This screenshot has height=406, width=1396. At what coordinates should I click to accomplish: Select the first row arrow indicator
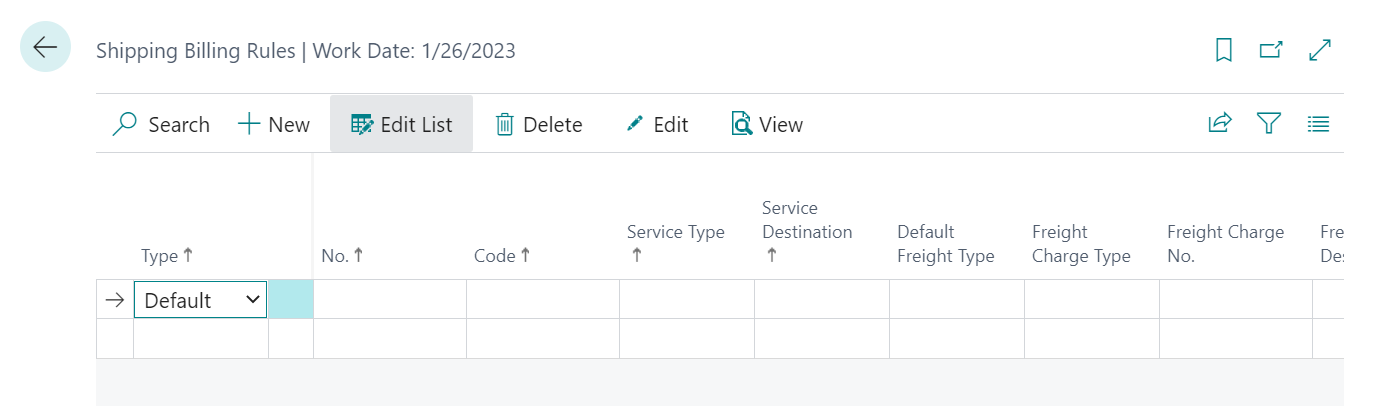pyautogui.click(x=115, y=300)
